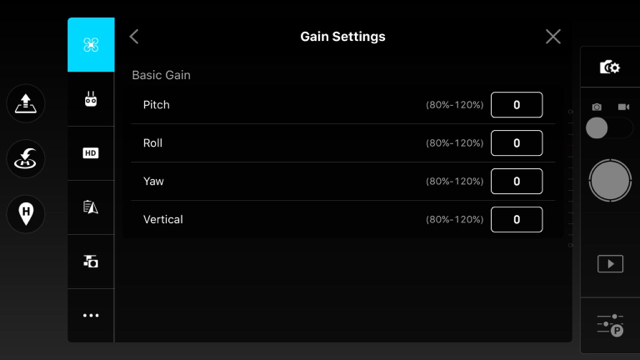Go back using the left chevron
Image resolution: width=640 pixels, height=360 pixels.
pos(134,37)
